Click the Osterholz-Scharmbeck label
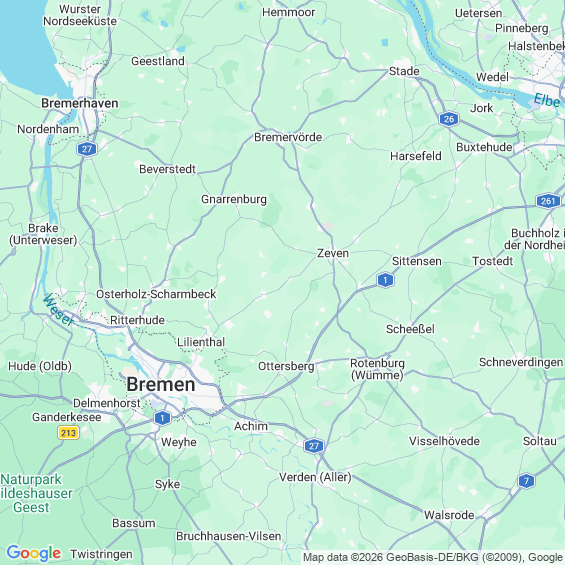565x565 pixels. (x=156, y=294)
